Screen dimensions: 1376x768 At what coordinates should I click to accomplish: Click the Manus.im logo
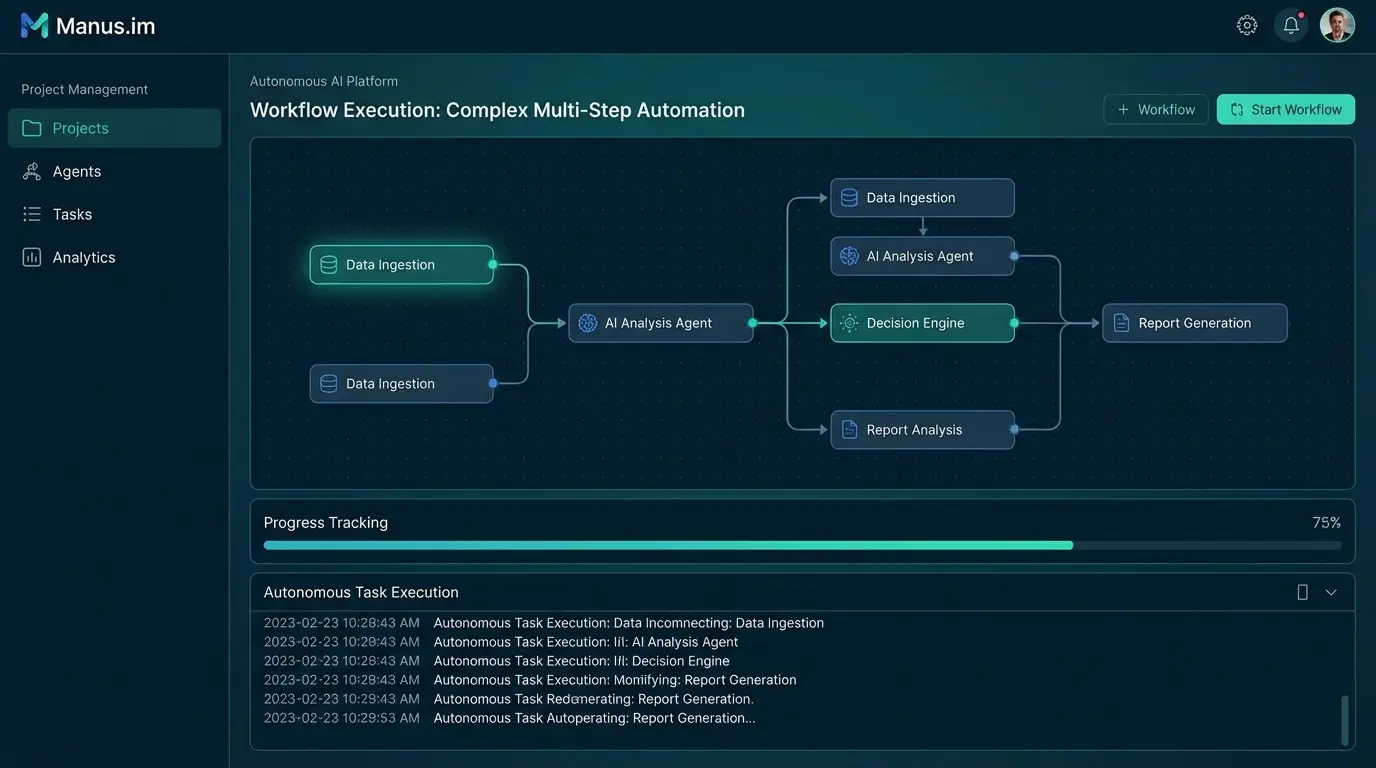click(x=88, y=26)
